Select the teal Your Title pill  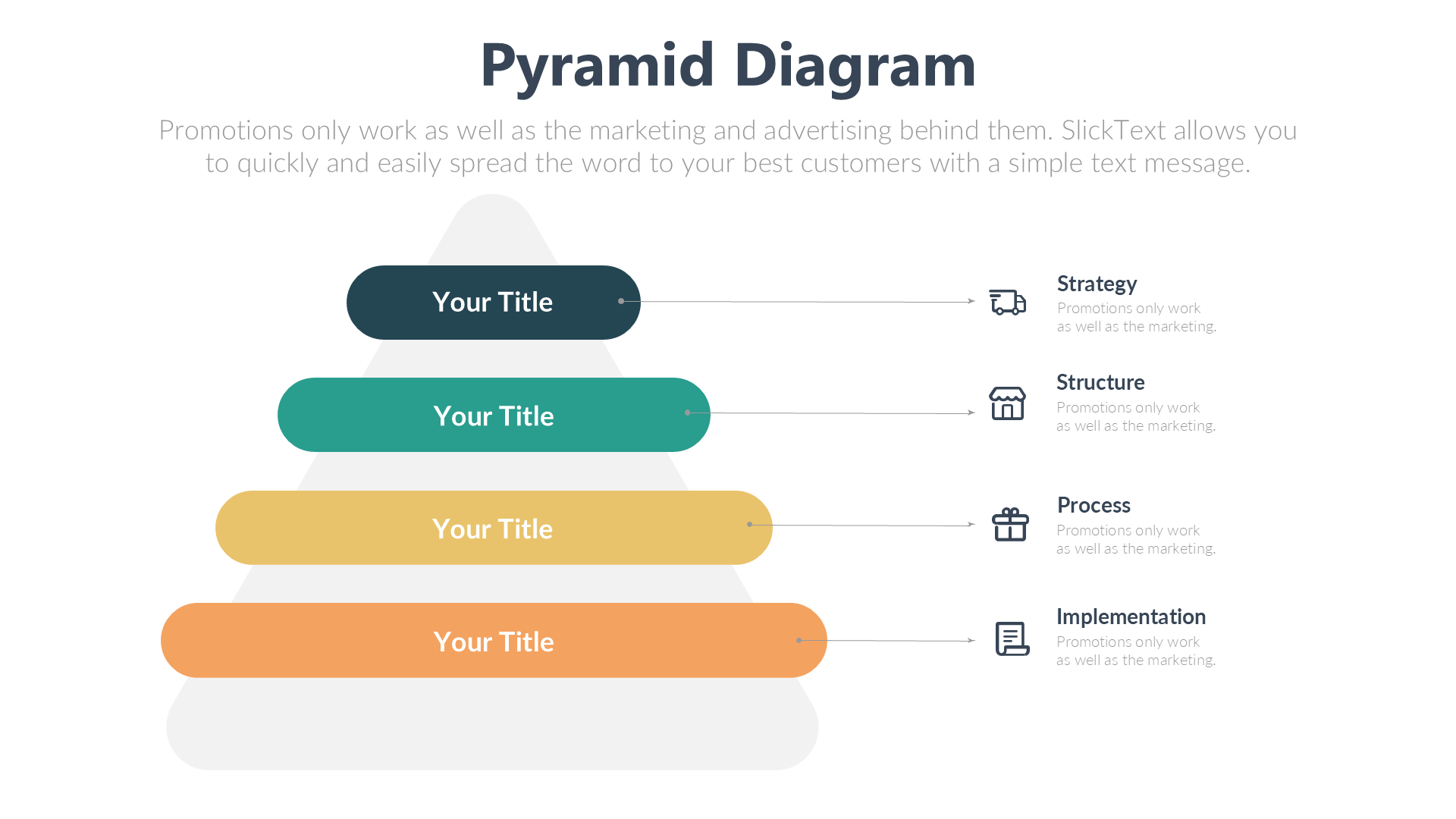[x=494, y=416]
